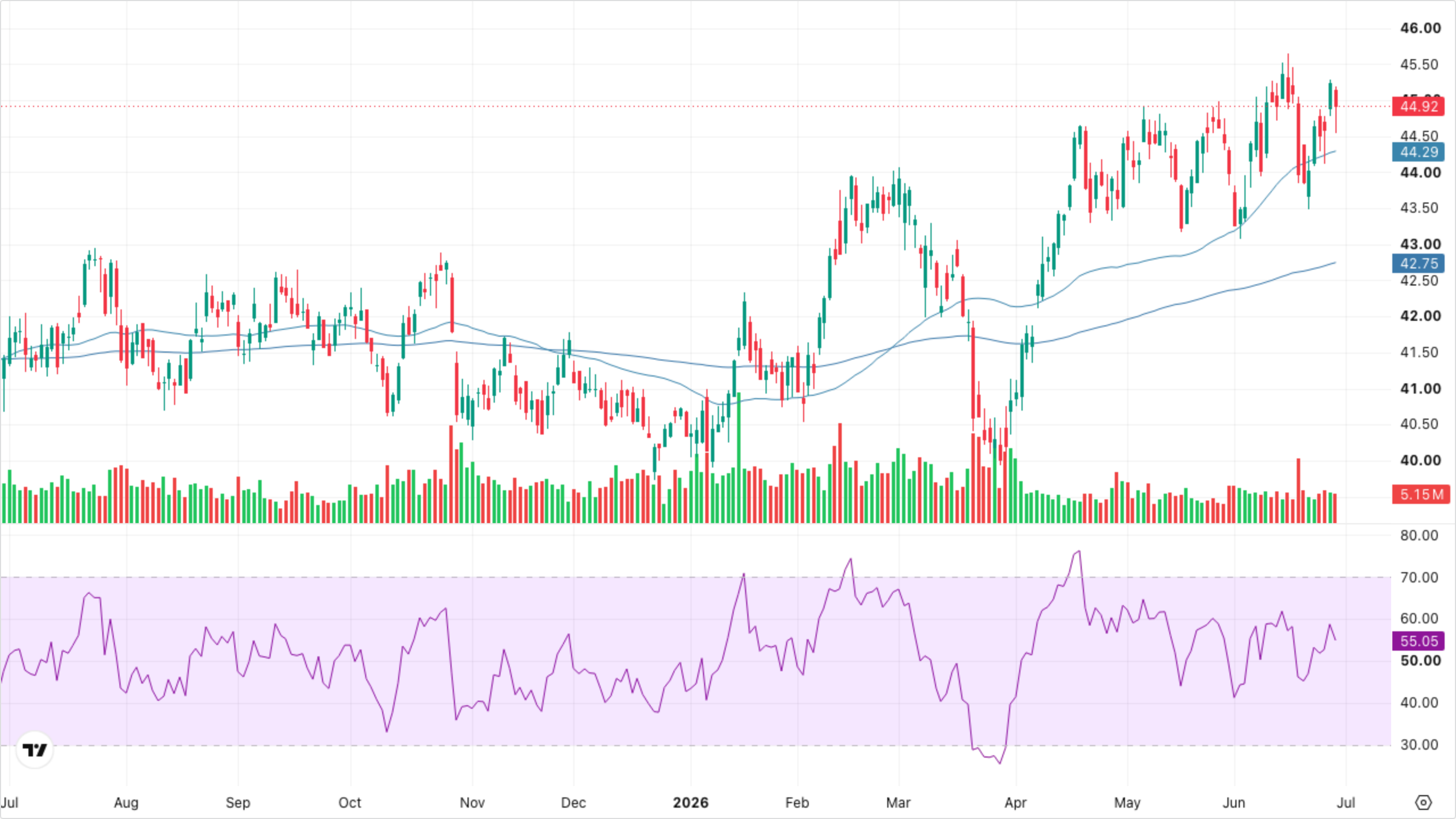Select the 5.15 M volume label
The width and height of the screenshot is (1456, 819).
tap(1421, 494)
